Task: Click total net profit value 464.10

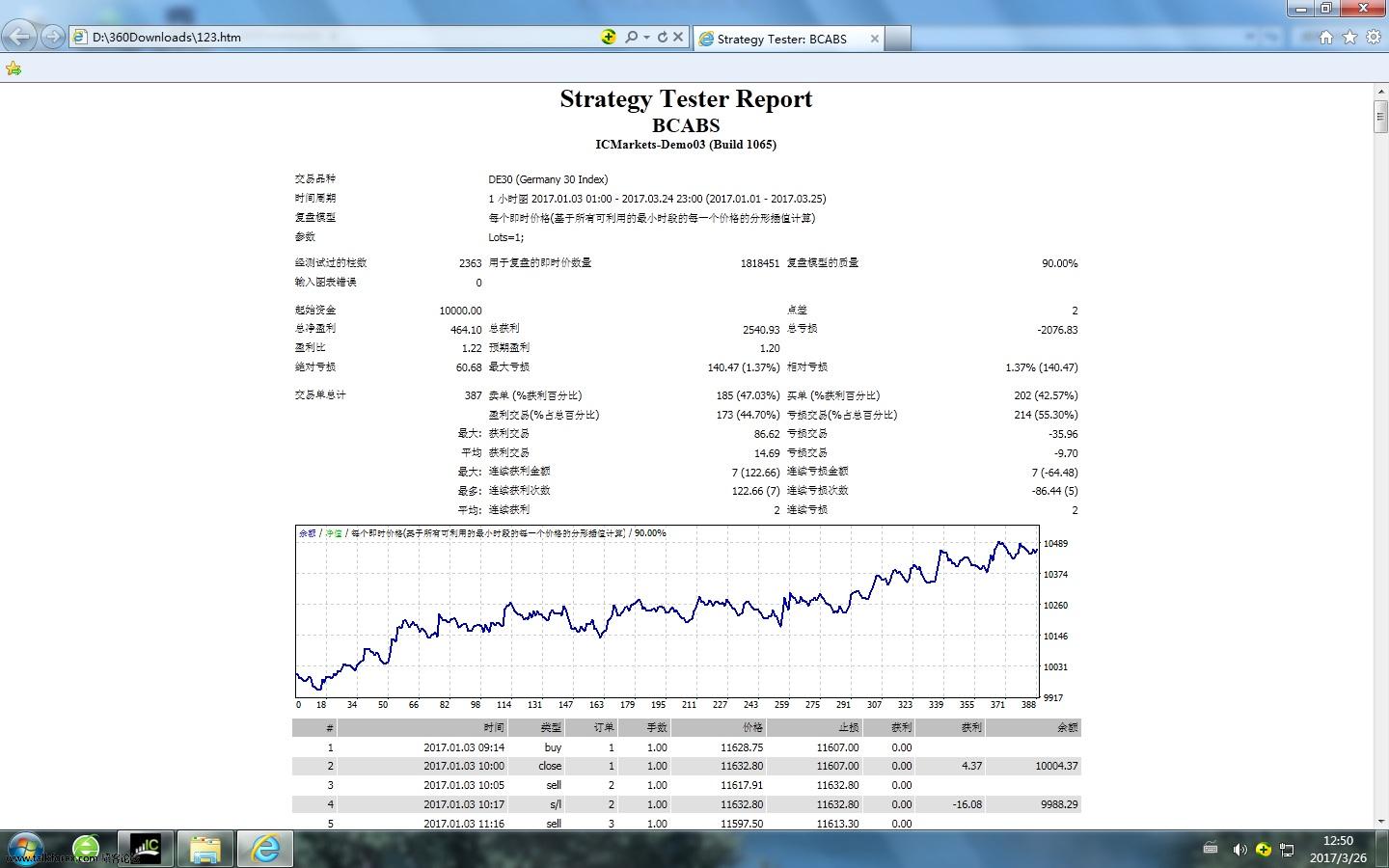Action: pos(466,330)
